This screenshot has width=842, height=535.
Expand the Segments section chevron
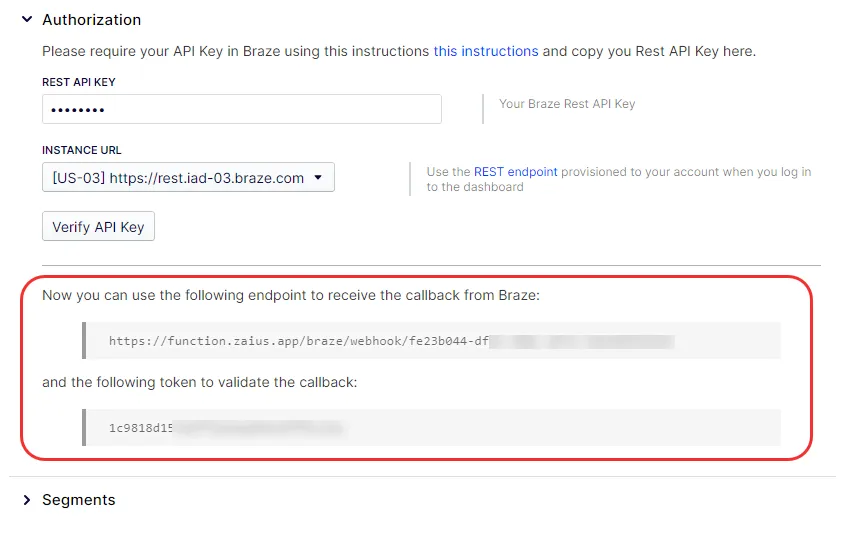point(27,500)
